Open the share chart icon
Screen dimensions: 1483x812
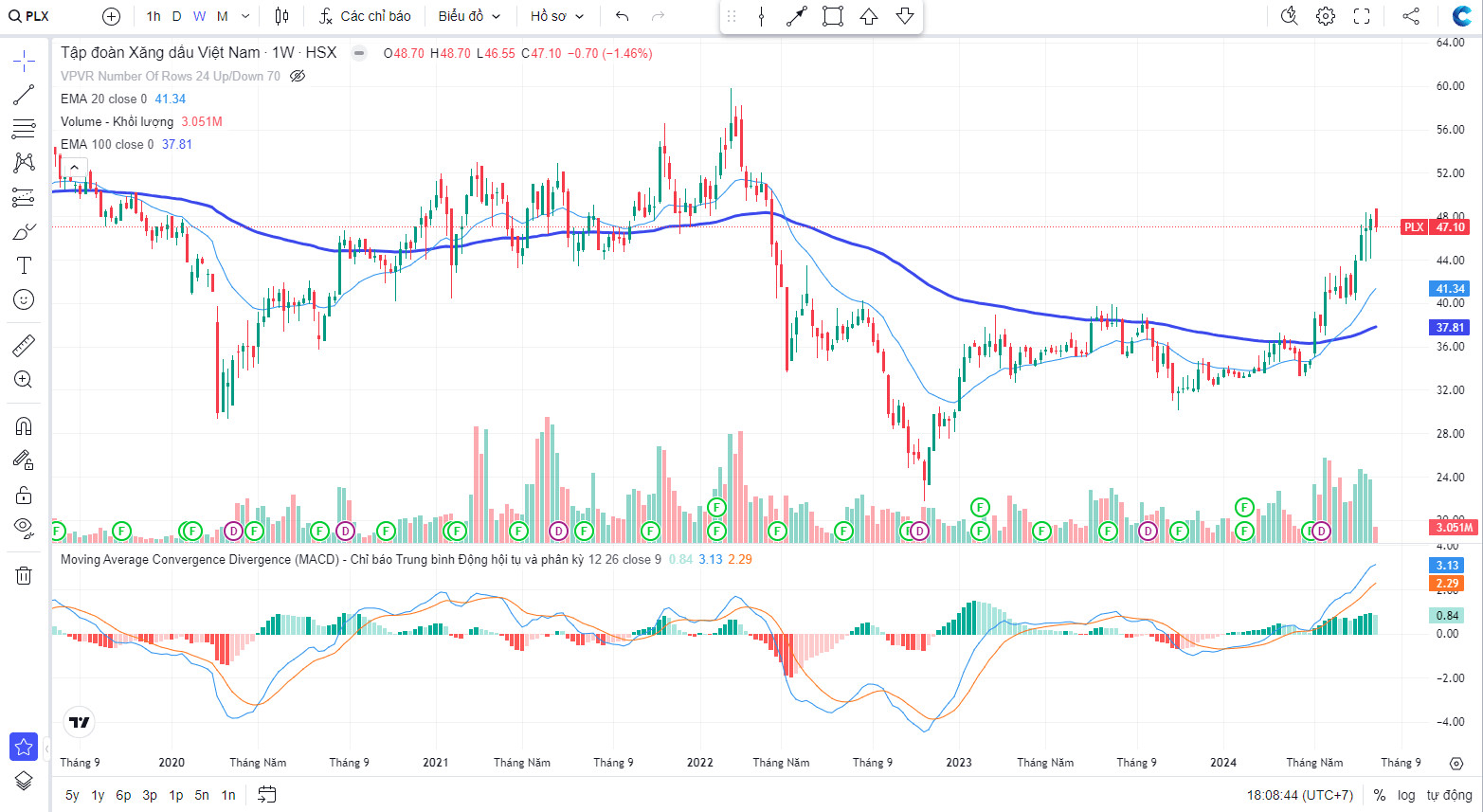1411,16
